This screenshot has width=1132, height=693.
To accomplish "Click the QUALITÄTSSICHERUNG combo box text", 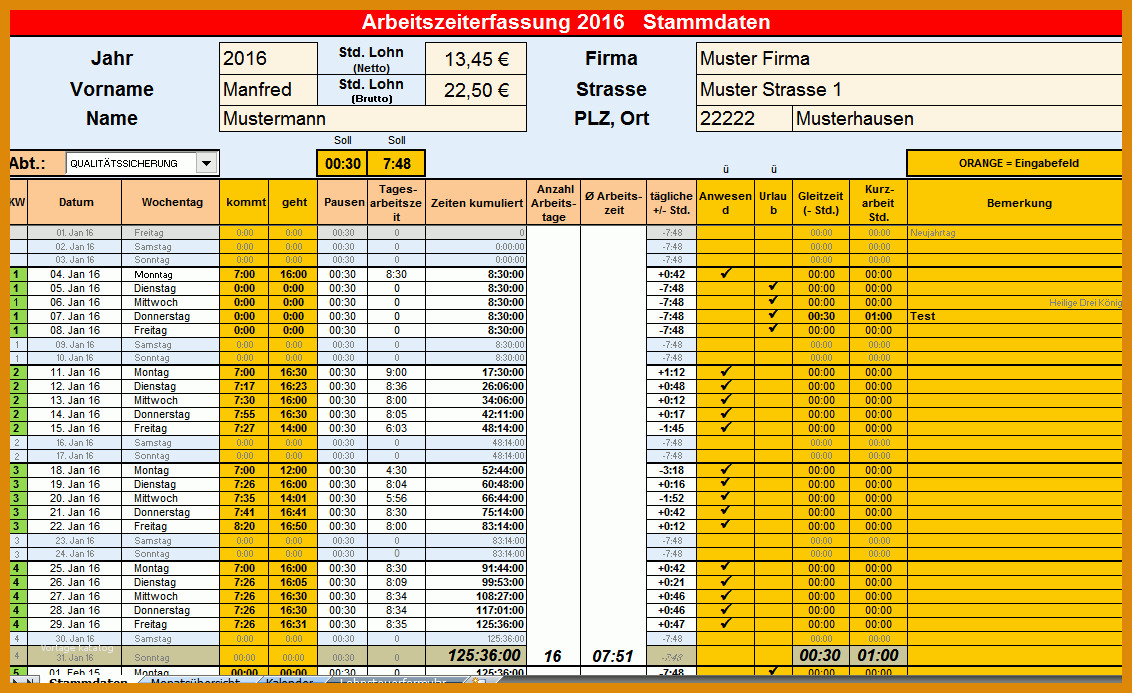I will (129, 163).
